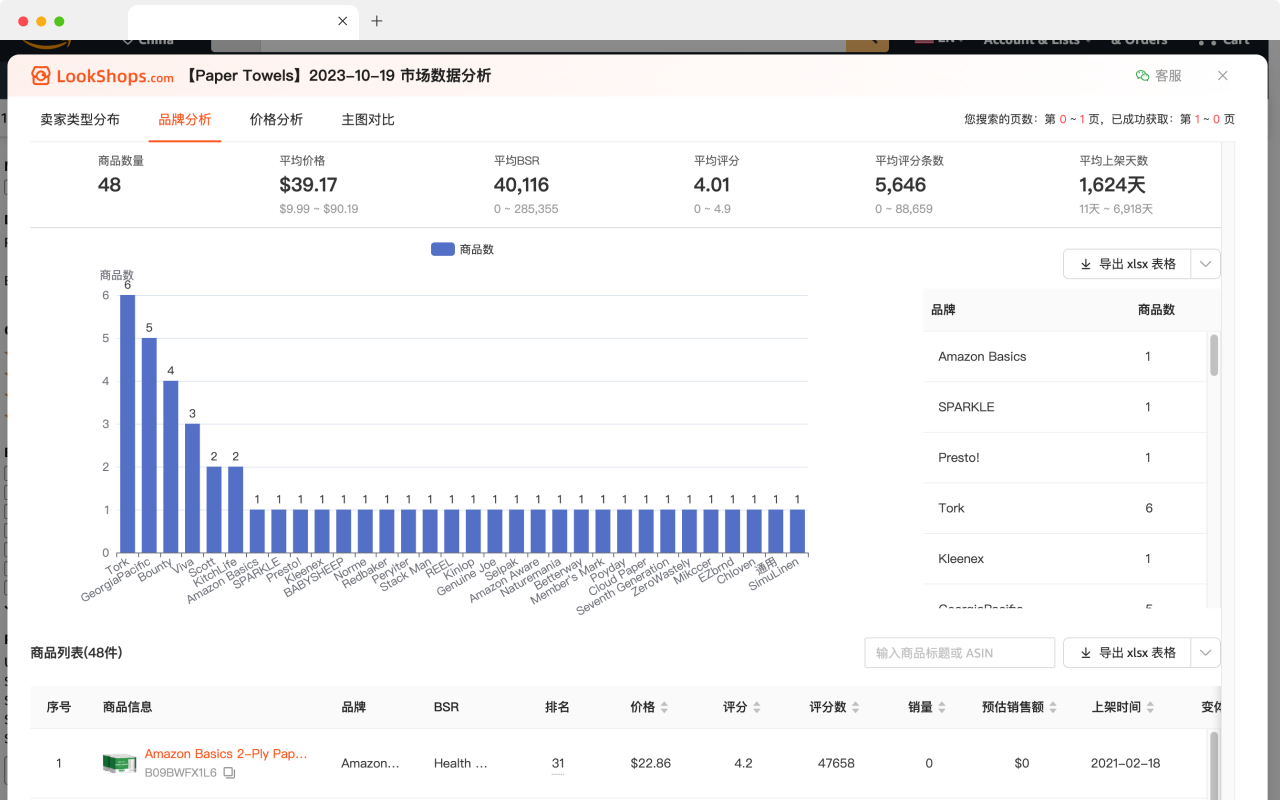1280x800 pixels.
Task: Click the 价格 column sort icon
Action: [x=664, y=707]
